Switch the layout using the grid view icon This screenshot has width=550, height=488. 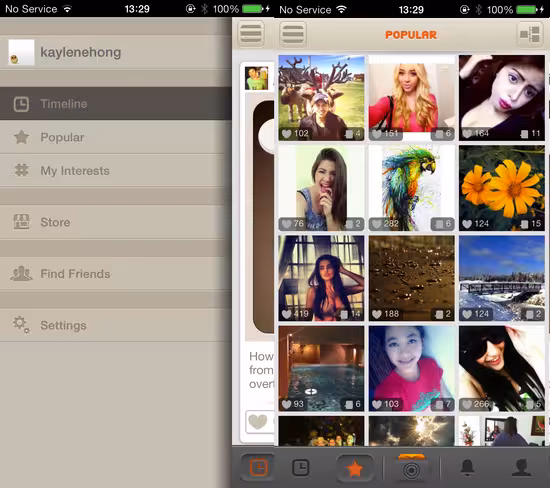(x=530, y=34)
